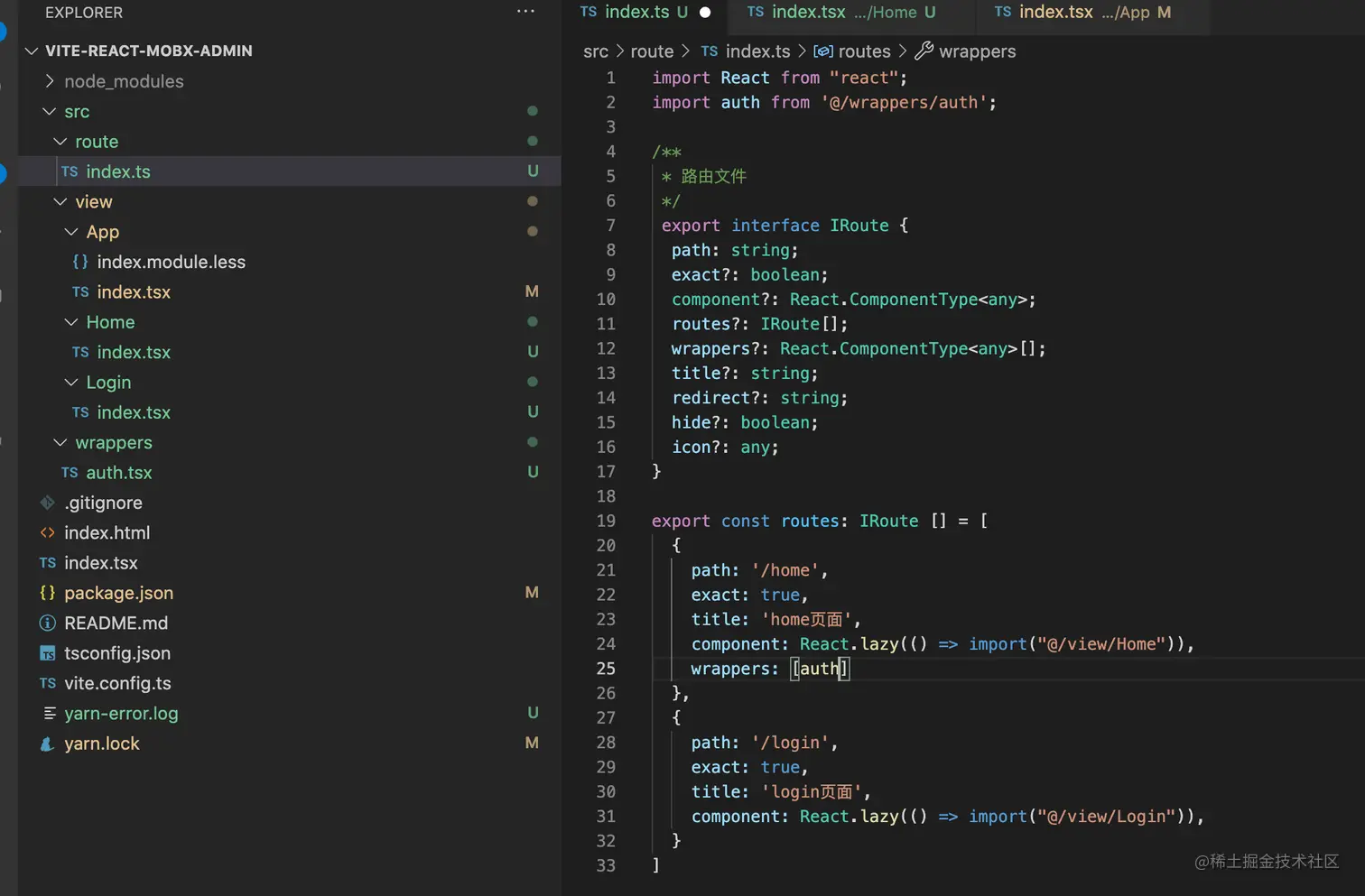The width and height of the screenshot is (1365, 896).
Task: Click auth inside the wrappers array
Action: pyautogui.click(x=820, y=669)
